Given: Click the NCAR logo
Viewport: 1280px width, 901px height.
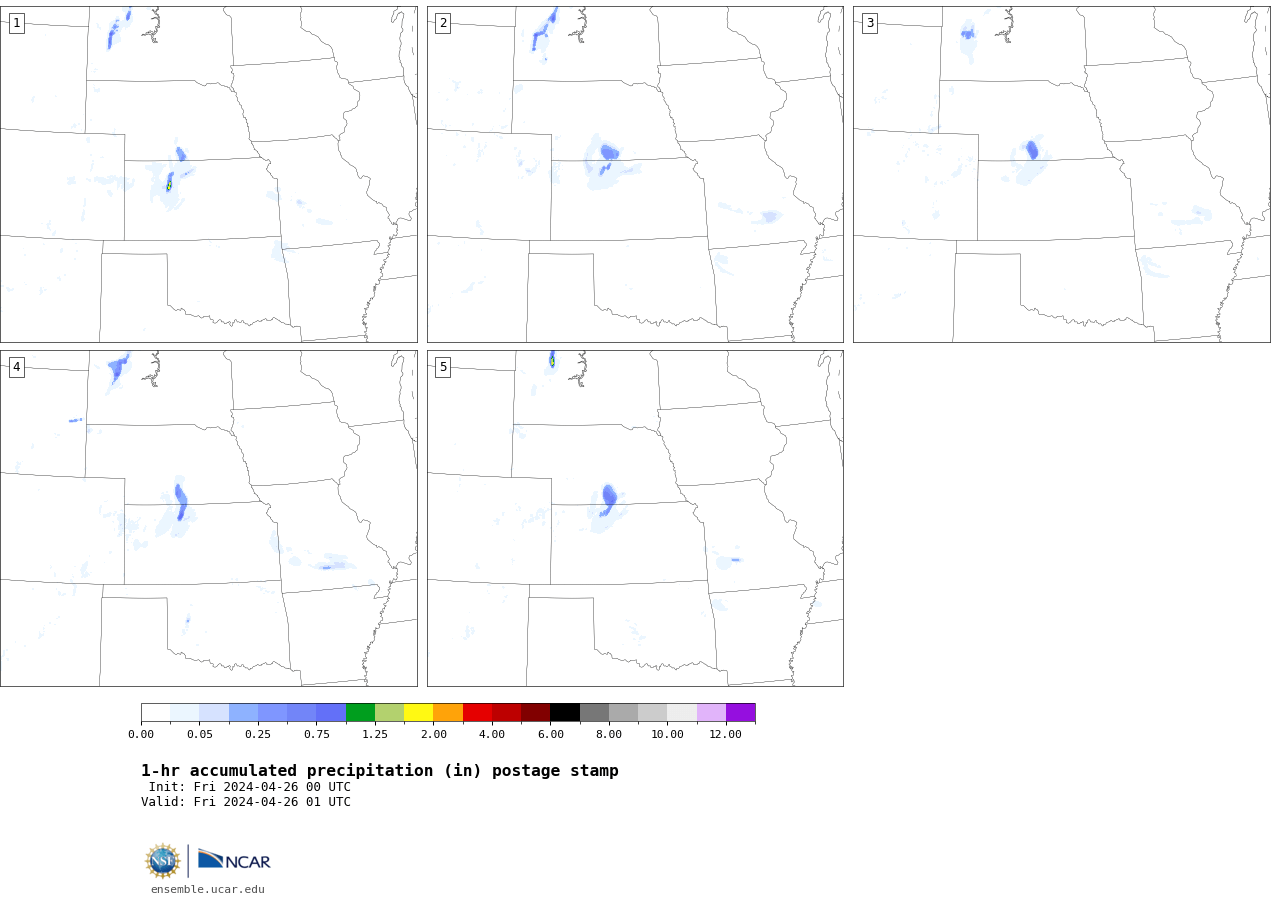Looking at the screenshot, I should tap(234, 860).
